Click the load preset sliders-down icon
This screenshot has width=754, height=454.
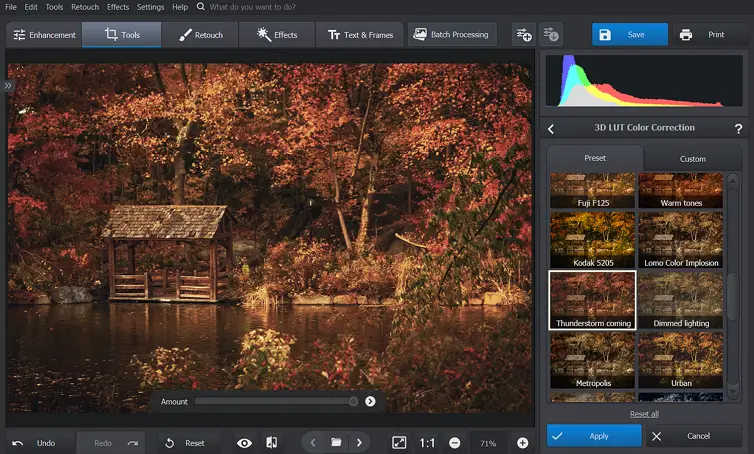[x=551, y=35]
